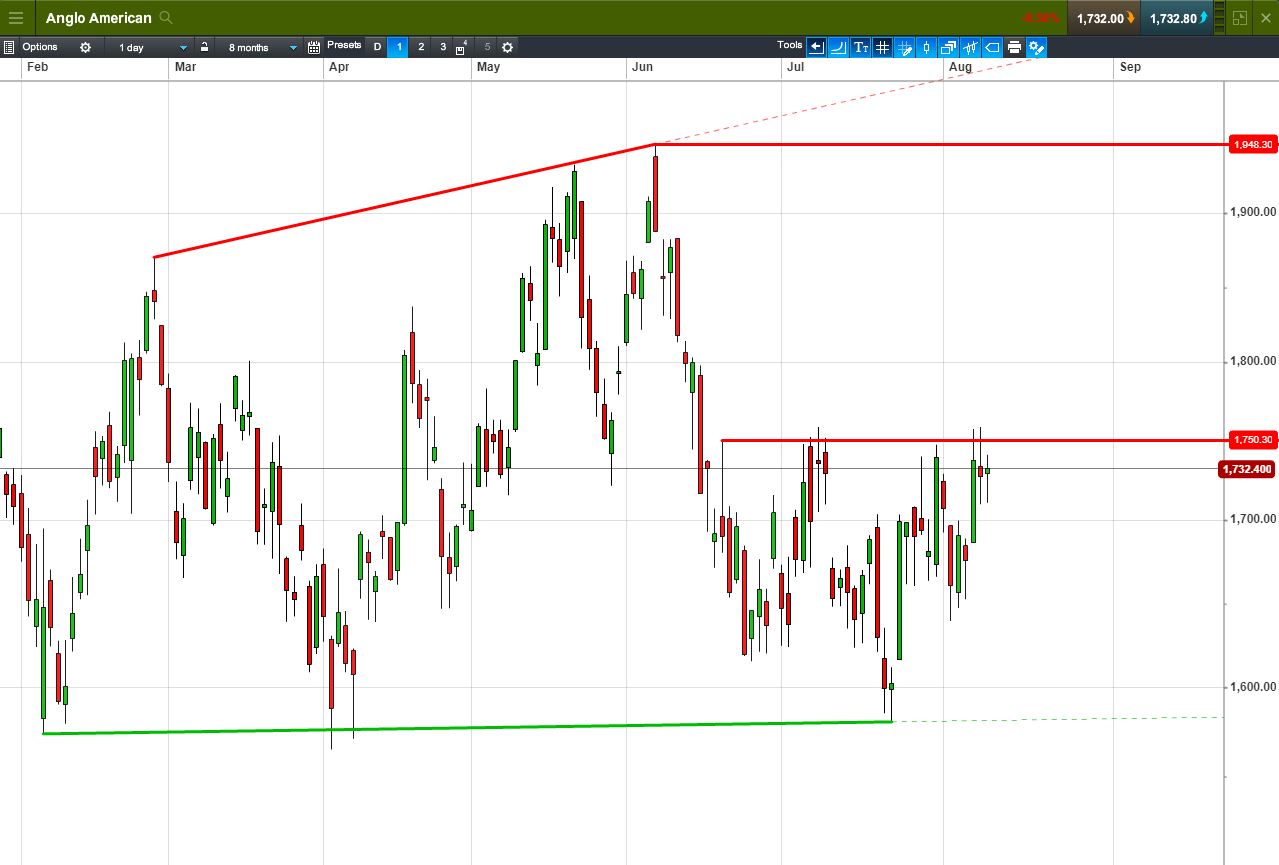Select preset 3

click(x=443, y=47)
